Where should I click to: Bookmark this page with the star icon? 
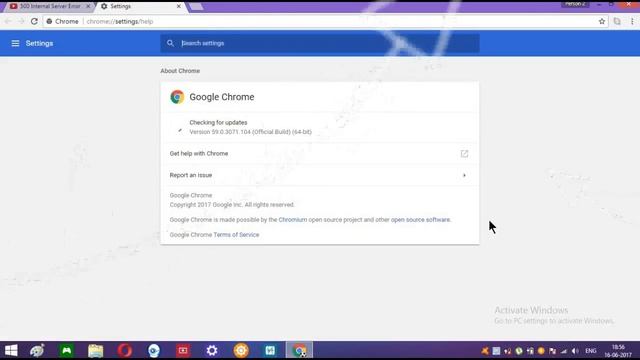[x=602, y=21]
